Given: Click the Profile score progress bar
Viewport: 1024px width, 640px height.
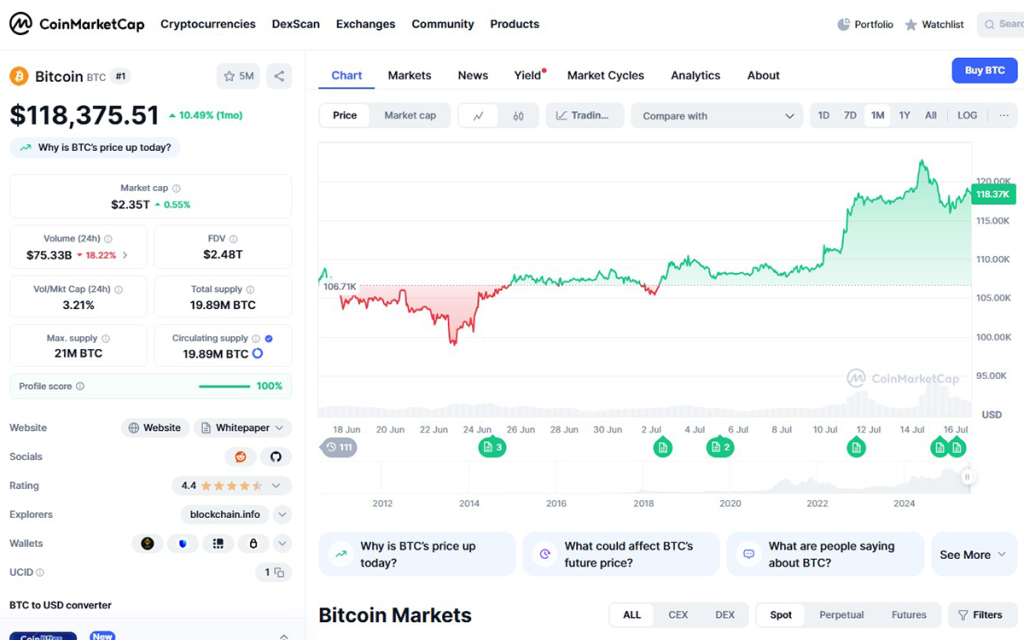Looking at the screenshot, I should coord(224,387).
